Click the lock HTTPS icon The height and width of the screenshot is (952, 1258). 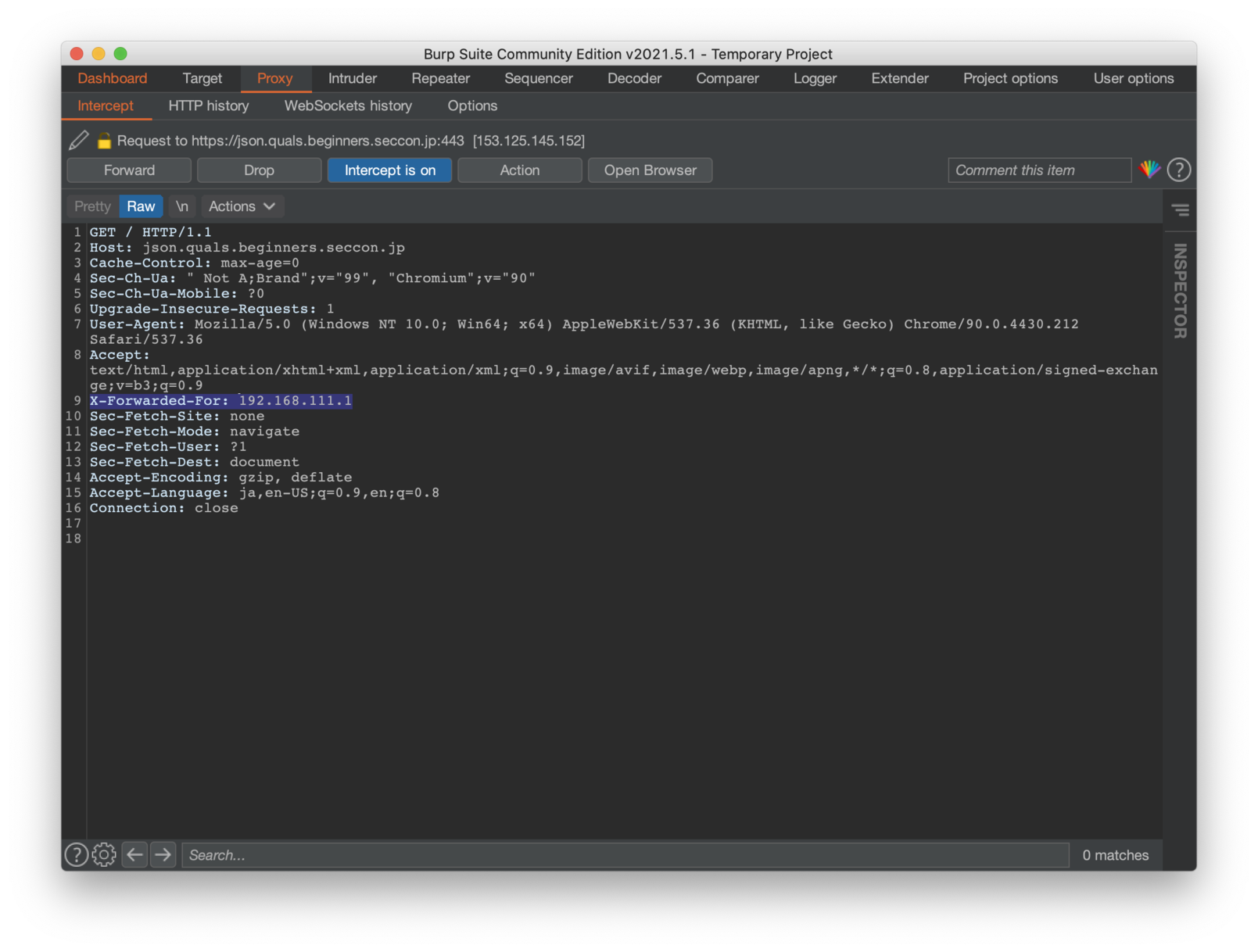(104, 141)
